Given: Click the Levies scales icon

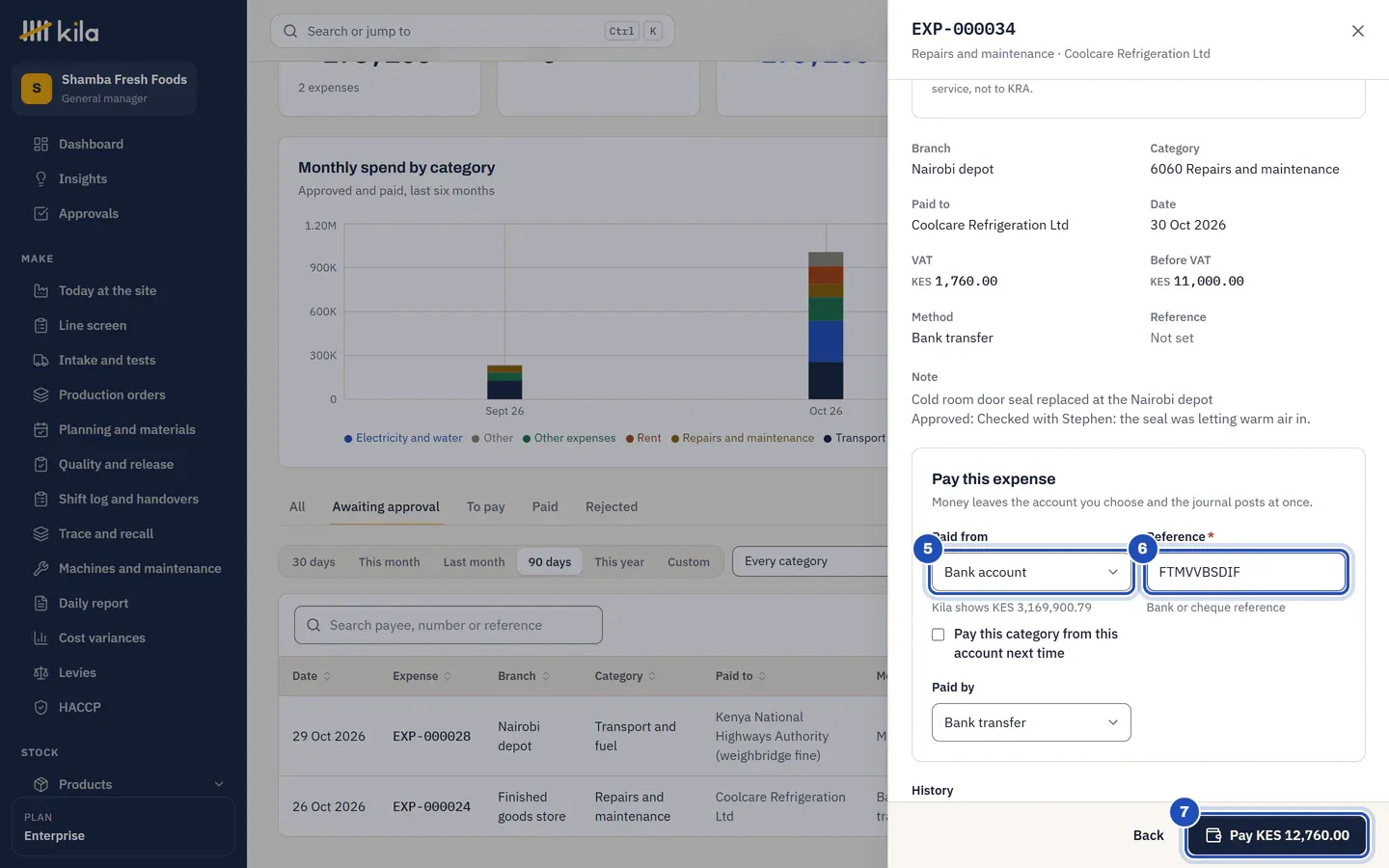Looking at the screenshot, I should (x=41, y=673).
